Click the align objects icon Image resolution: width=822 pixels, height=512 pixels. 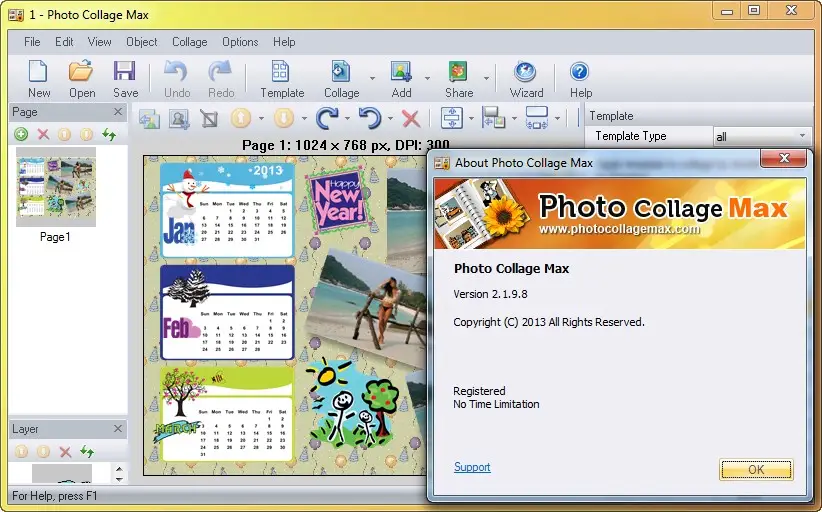493,118
